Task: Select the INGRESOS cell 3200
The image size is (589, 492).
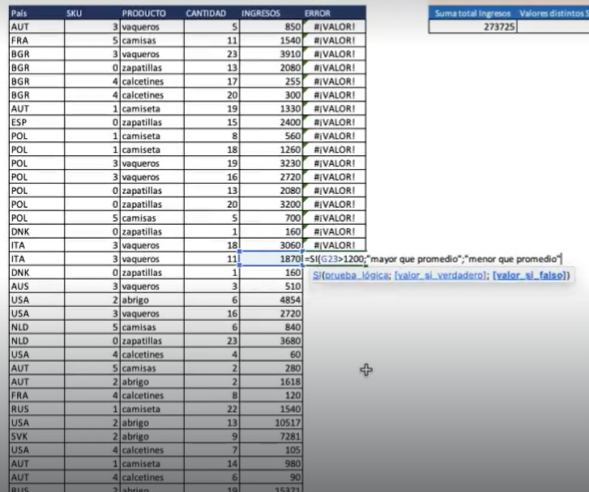Action: pos(271,204)
